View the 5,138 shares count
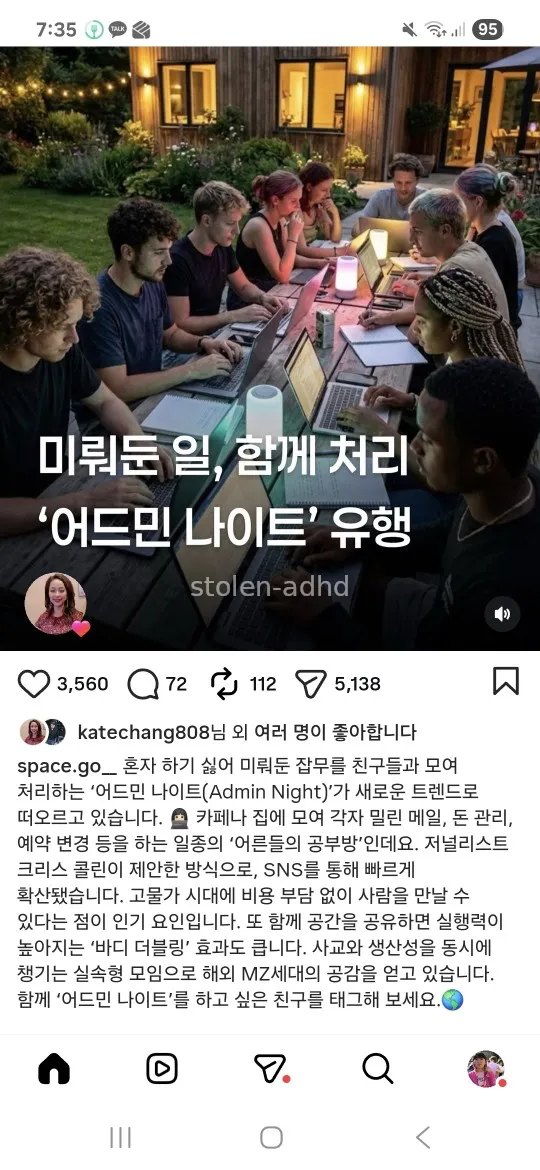 pos(357,683)
